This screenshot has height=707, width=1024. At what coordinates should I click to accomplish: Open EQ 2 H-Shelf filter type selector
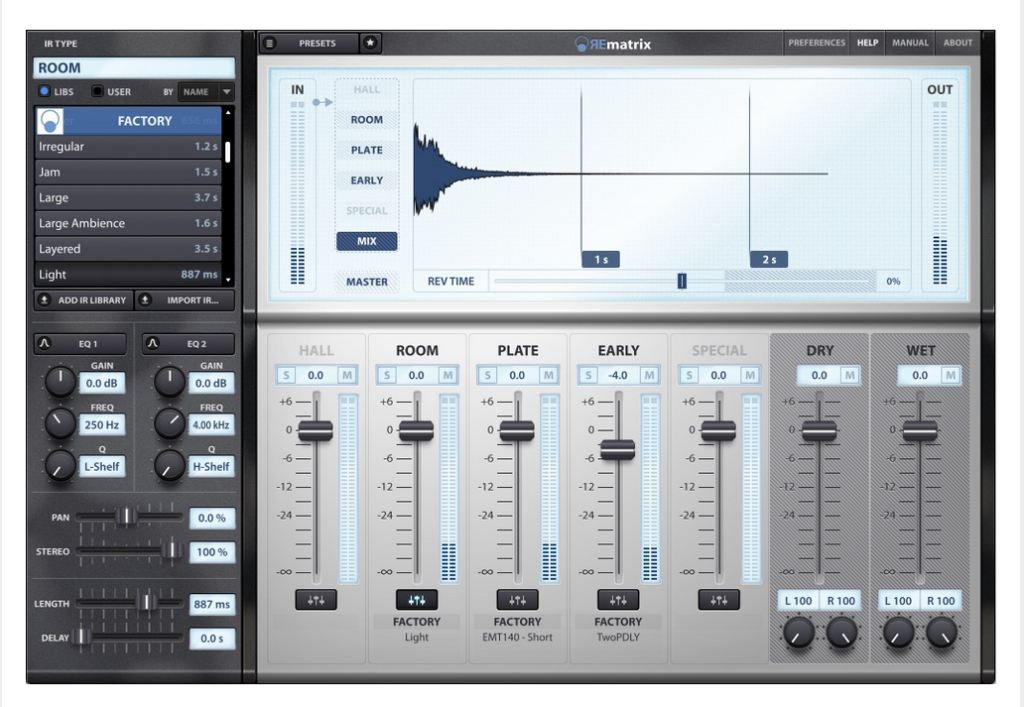coord(211,467)
